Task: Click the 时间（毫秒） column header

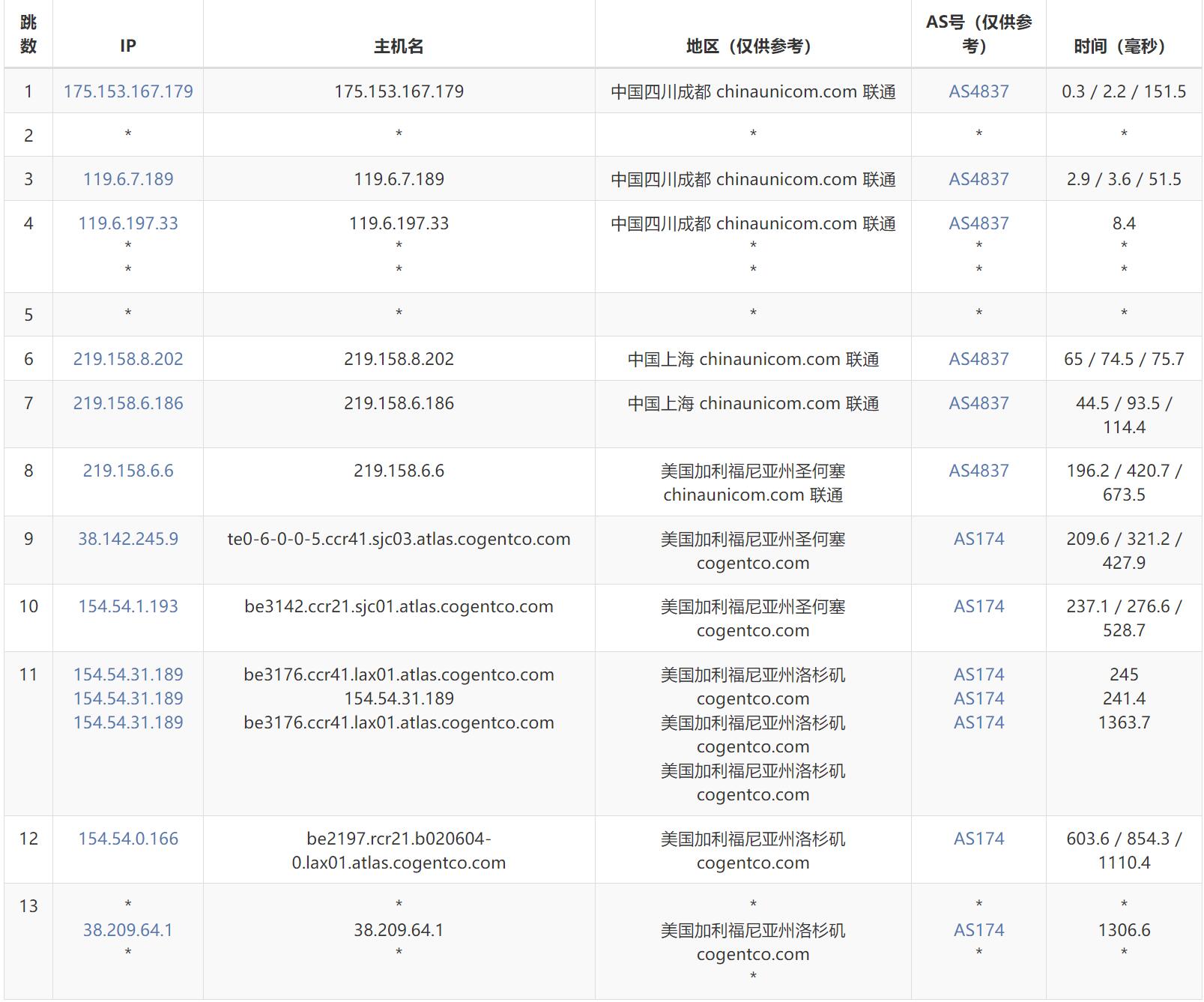Action: pyautogui.click(x=1124, y=46)
